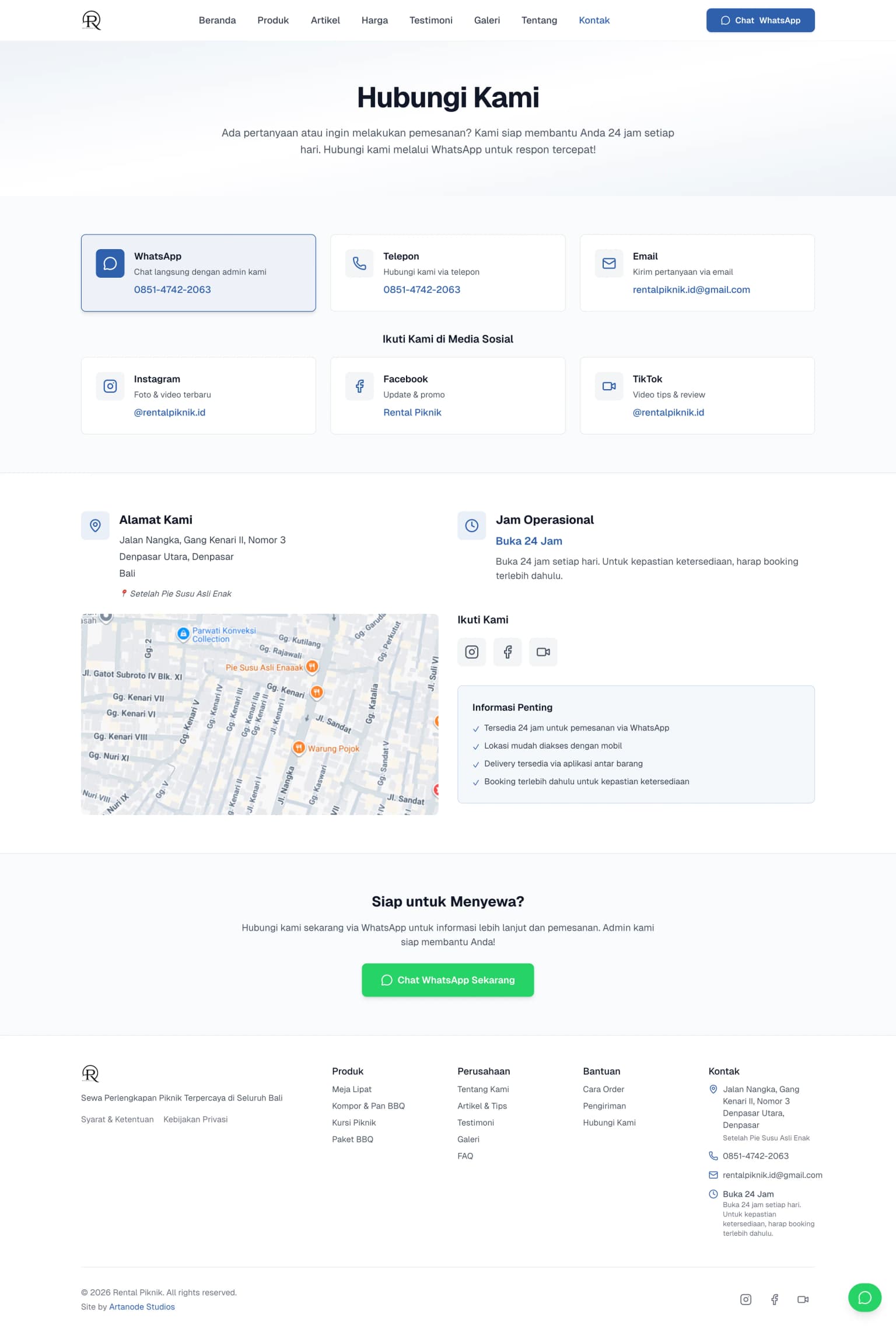Click the TikTok icon in footer bottom bar

pos(803,1299)
